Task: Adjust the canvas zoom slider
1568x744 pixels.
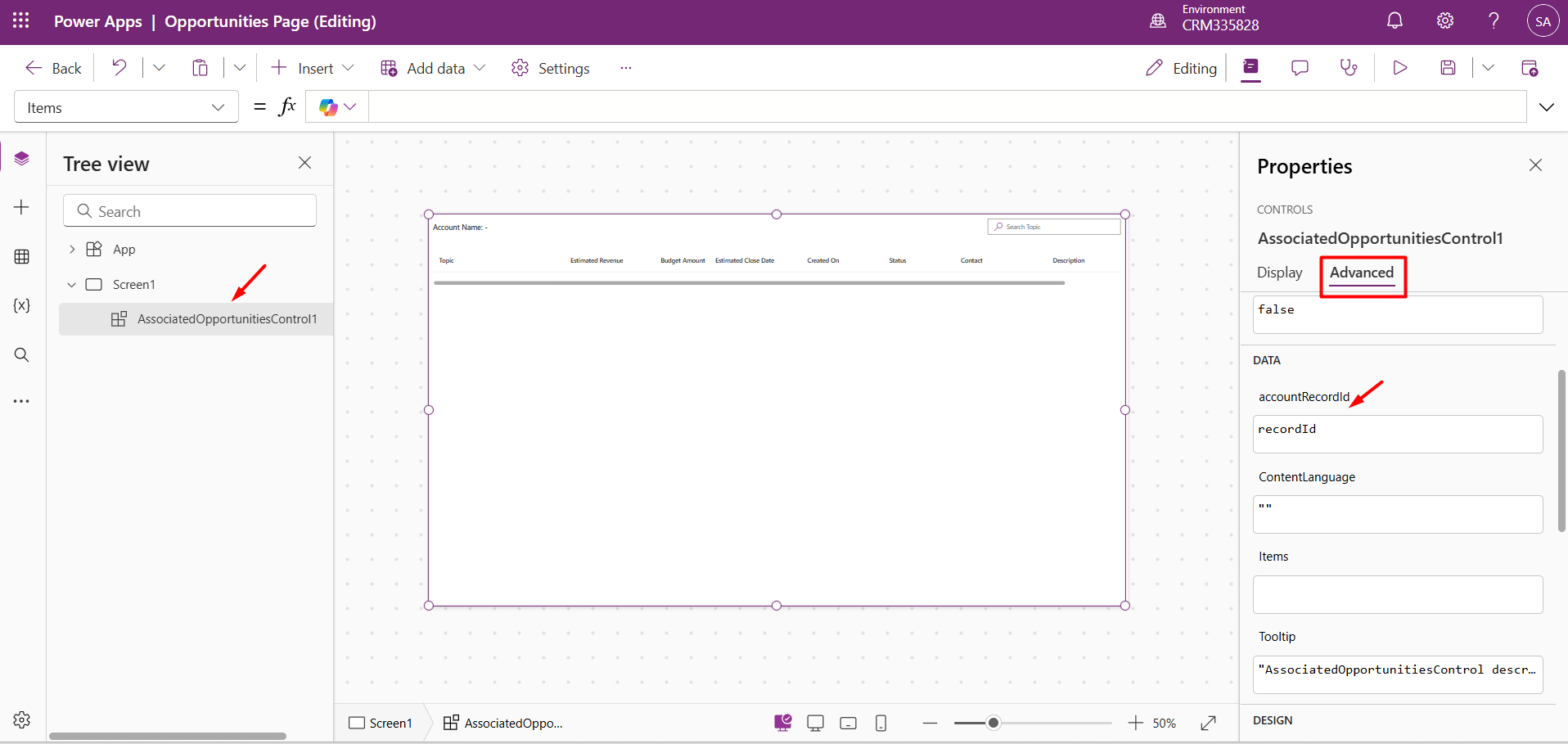Action: coord(993,723)
